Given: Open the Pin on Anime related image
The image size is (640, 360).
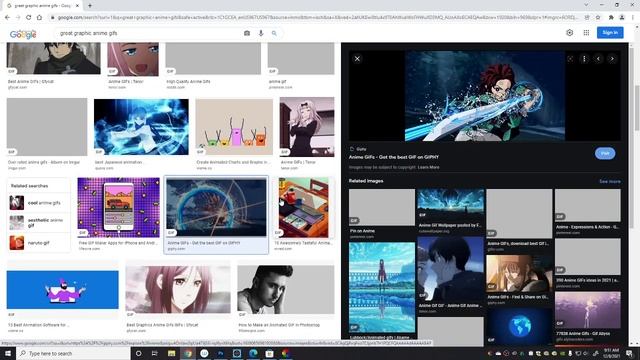Looking at the screenshot, I should pyautogui.click(x=382, y=207).
